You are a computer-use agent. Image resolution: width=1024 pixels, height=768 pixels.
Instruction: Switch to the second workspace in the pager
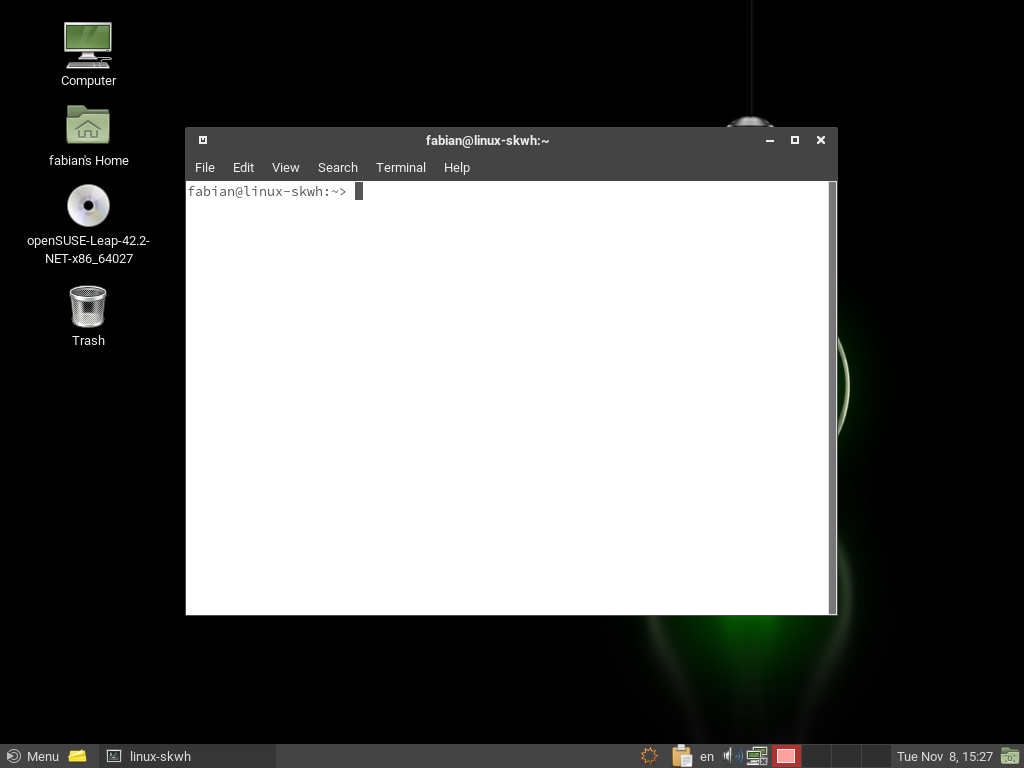[816, 756]
